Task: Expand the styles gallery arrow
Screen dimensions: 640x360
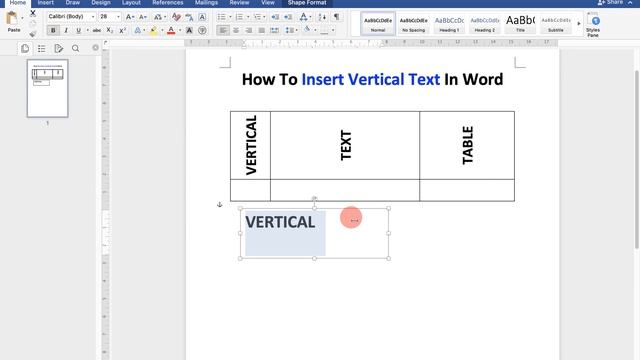Action: pyautogui.click(x=578, y=24)
